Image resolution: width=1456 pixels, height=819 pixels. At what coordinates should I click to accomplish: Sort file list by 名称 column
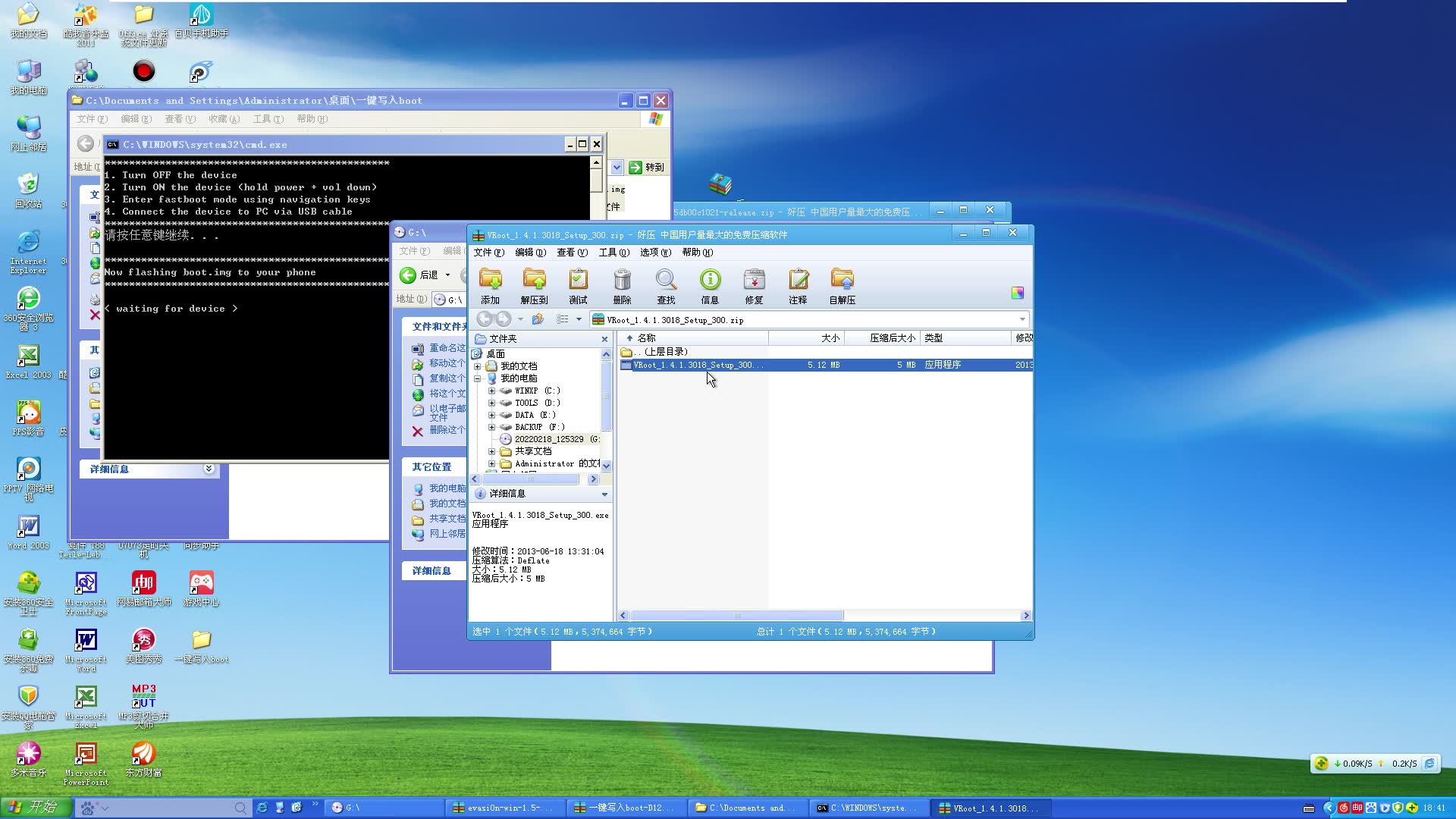[693, 338]
